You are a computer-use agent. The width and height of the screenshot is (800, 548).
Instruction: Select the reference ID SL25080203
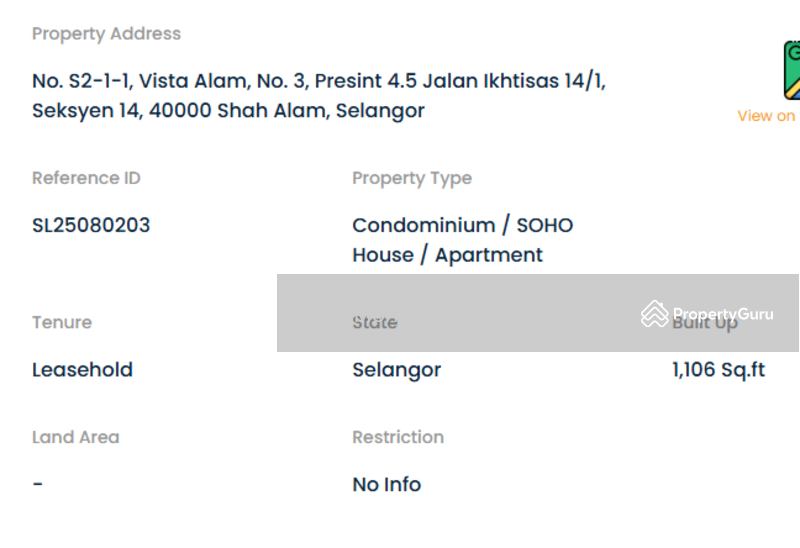coord(91,225)
